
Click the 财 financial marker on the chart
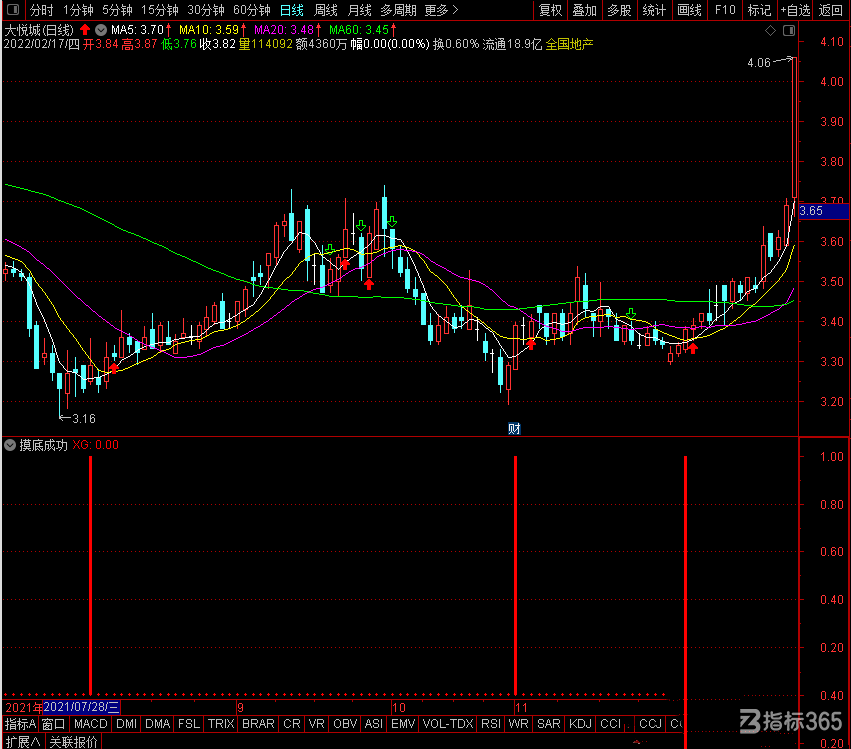[x=514, y=429]
